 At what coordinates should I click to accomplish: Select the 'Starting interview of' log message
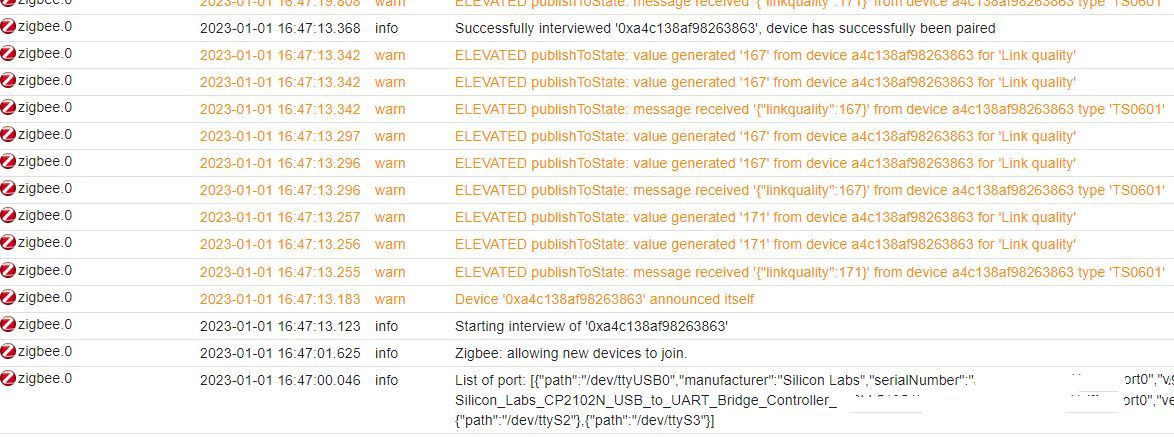[x=591, y=326]
